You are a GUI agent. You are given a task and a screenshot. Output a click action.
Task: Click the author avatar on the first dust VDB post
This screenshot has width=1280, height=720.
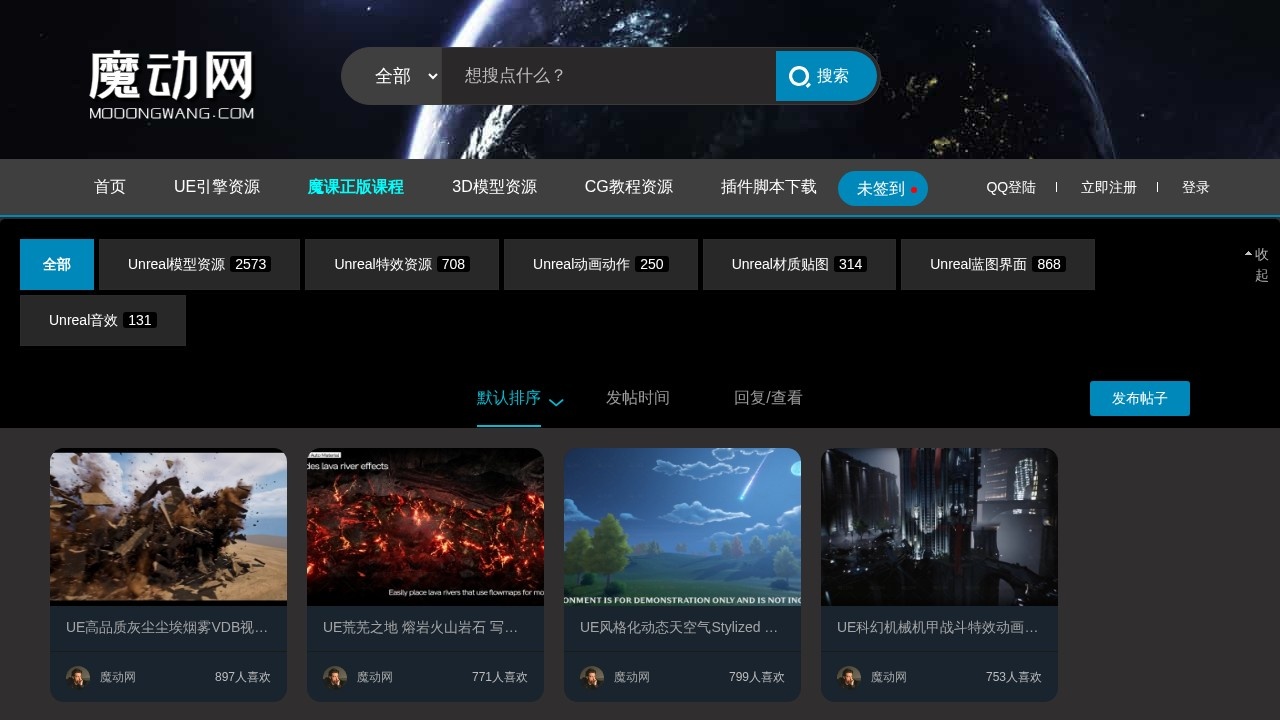point(78,677)
